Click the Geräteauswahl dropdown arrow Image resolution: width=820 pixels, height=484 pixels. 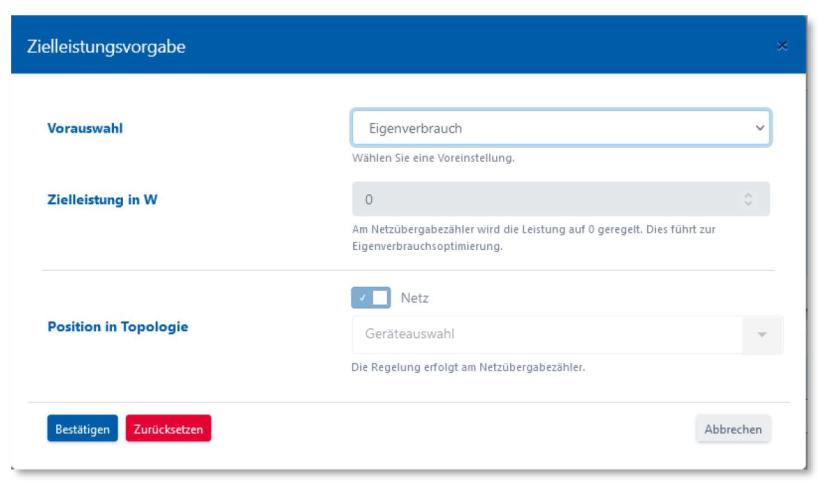762,335
